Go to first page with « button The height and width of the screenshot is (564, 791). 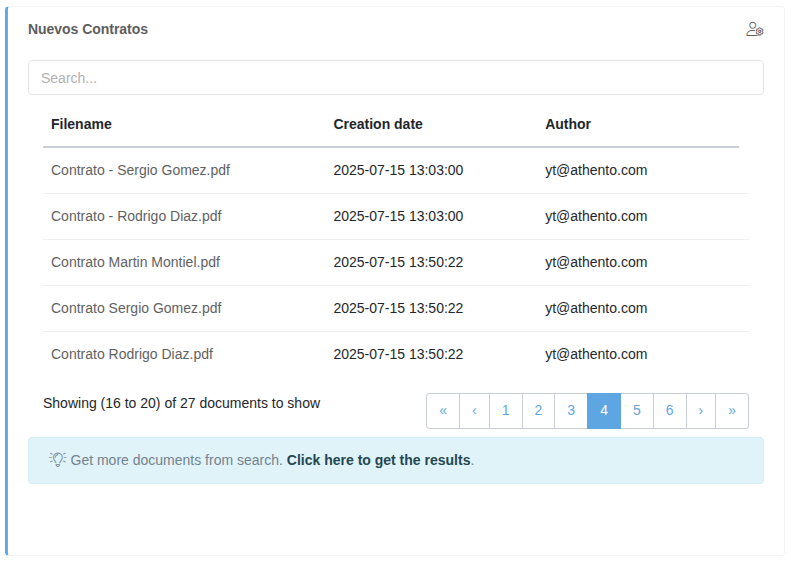443,411
